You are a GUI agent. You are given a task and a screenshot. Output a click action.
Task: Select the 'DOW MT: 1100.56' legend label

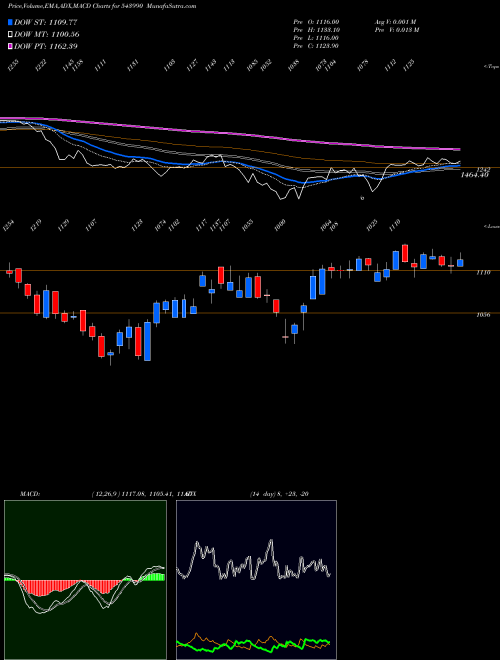[x=47, y=34]
